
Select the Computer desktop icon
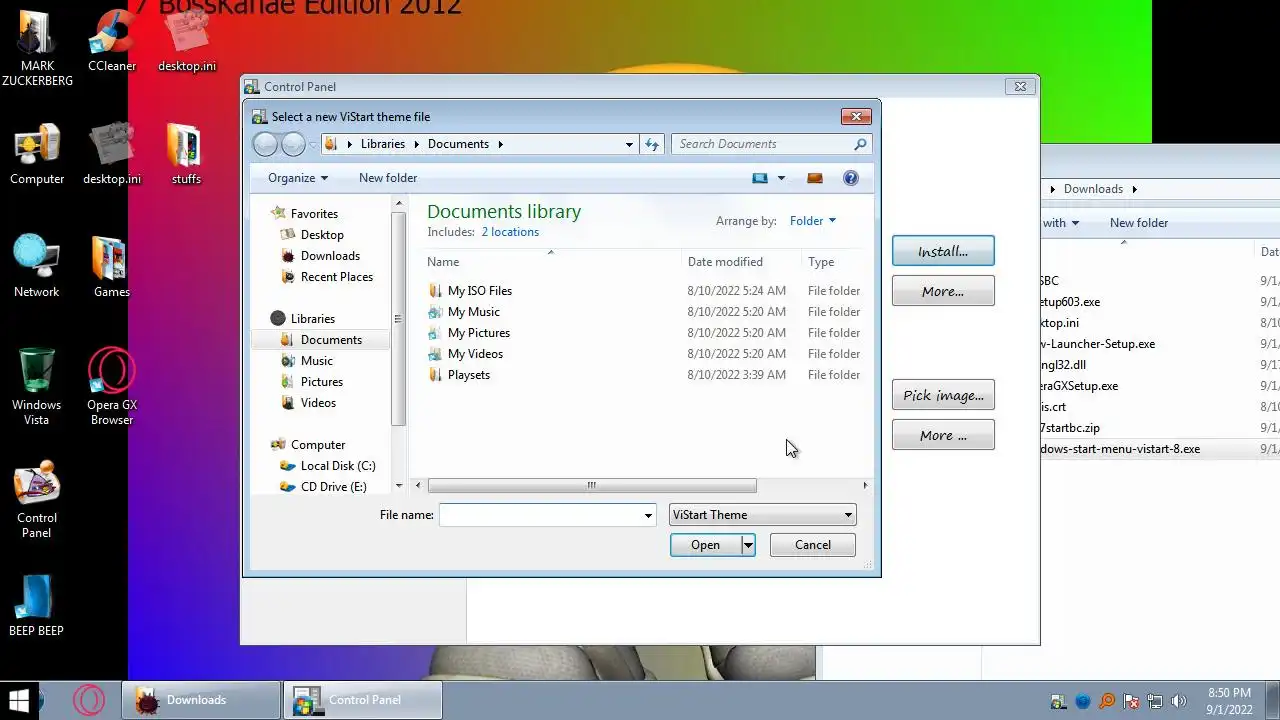(37, 154)
